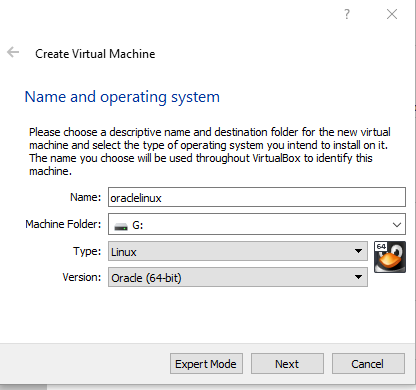
Task: Open the Type dropdown showing Linux
Action: [x=238, y=251]
